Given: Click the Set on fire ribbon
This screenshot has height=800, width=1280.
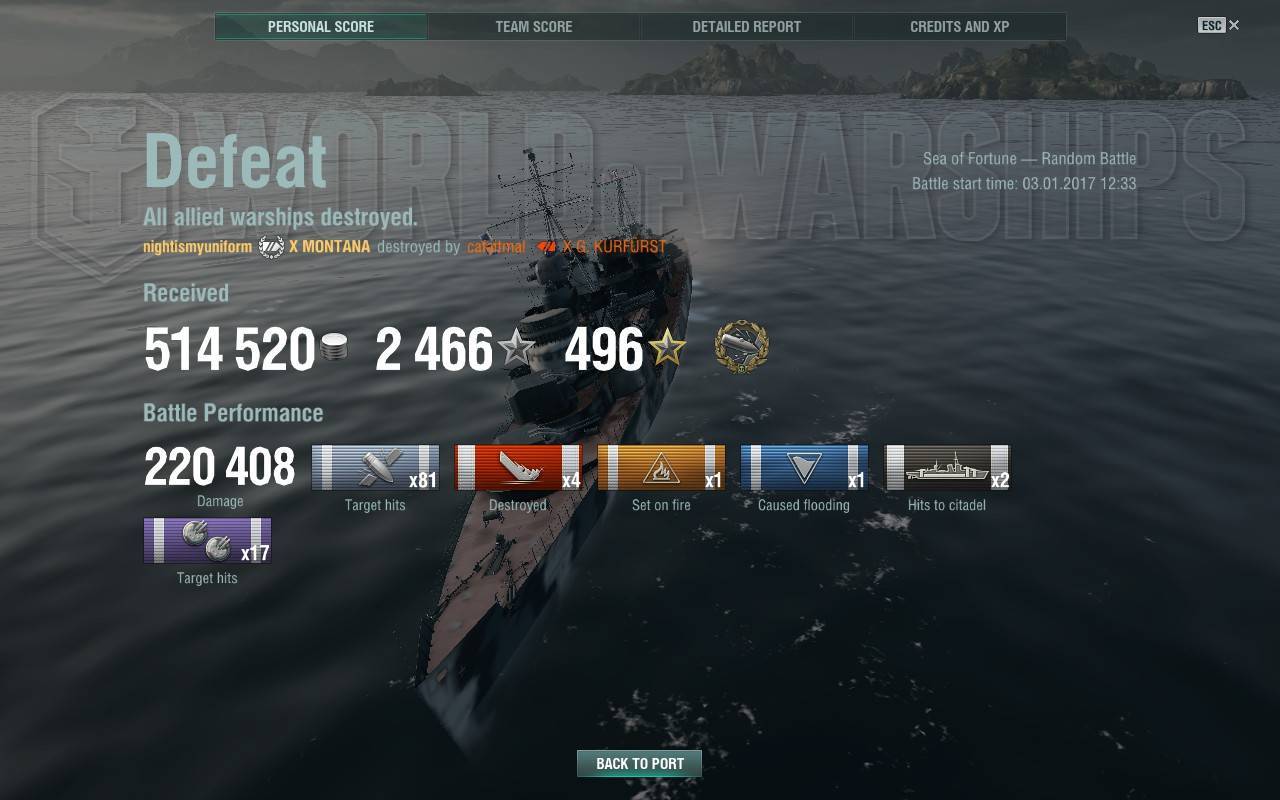Looking at the screenshot, I should pyautogui.click(x=661, y=467).
